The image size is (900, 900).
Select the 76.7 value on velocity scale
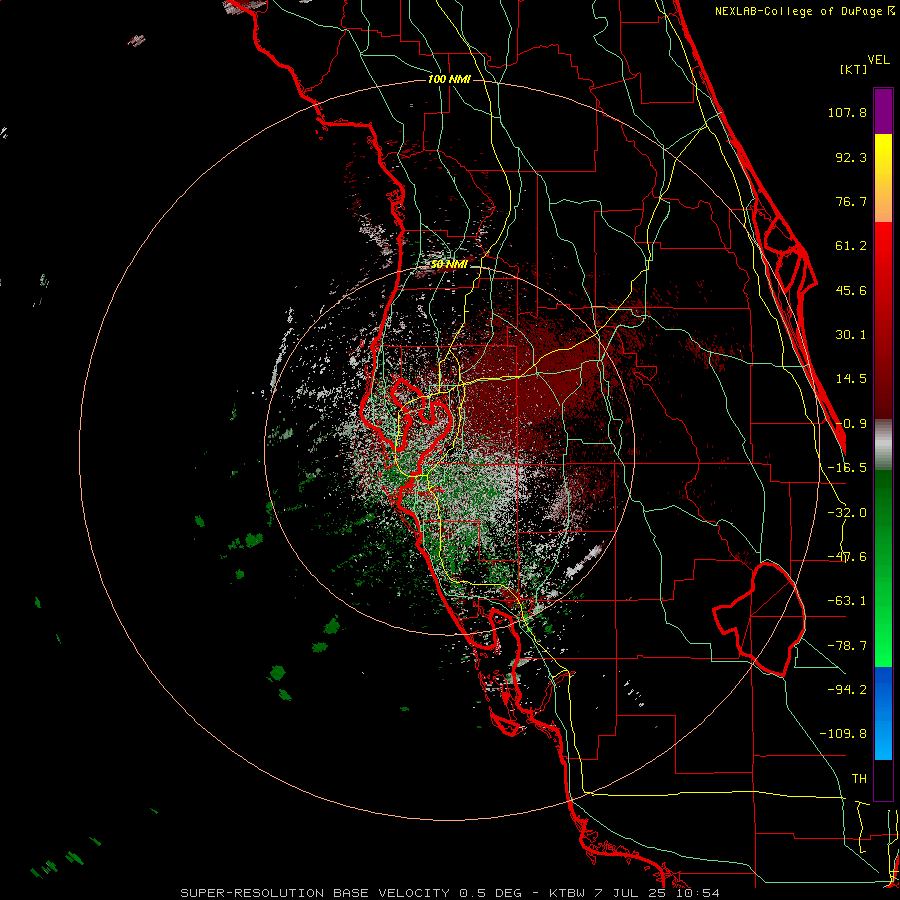pos(851,201)
